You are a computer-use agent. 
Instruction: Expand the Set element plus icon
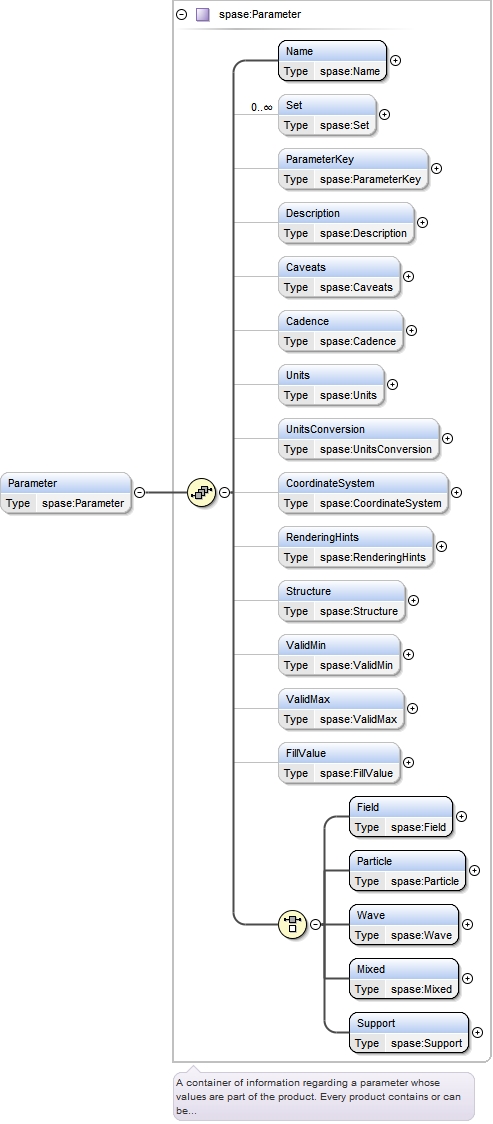[384, 115]
